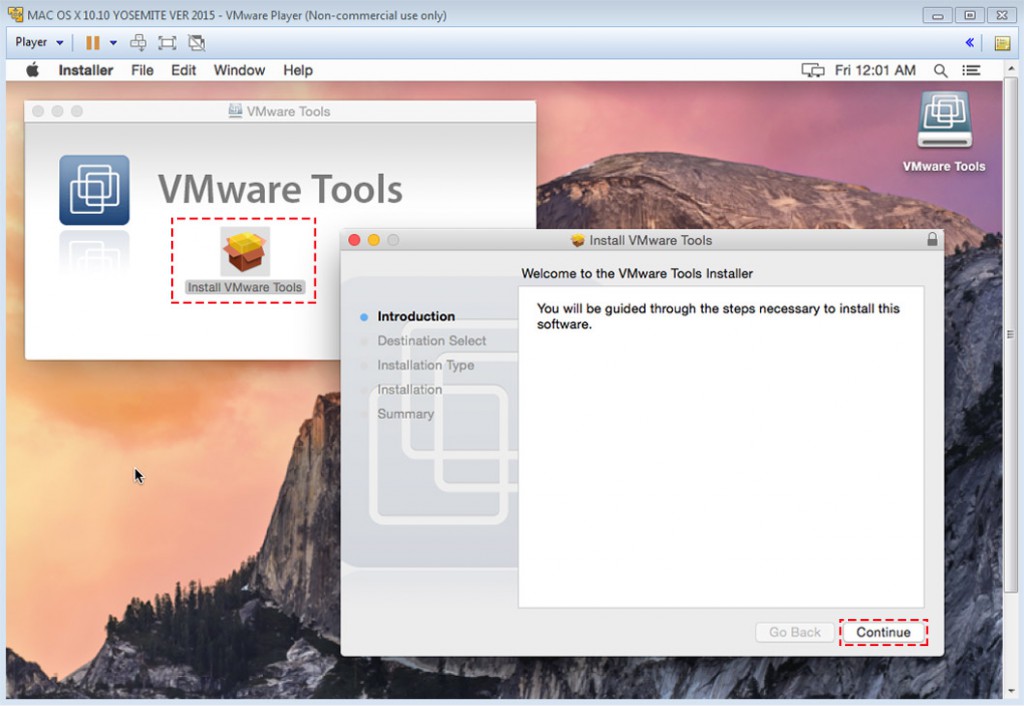Open the Installer menu

click(x=86, y=70)
